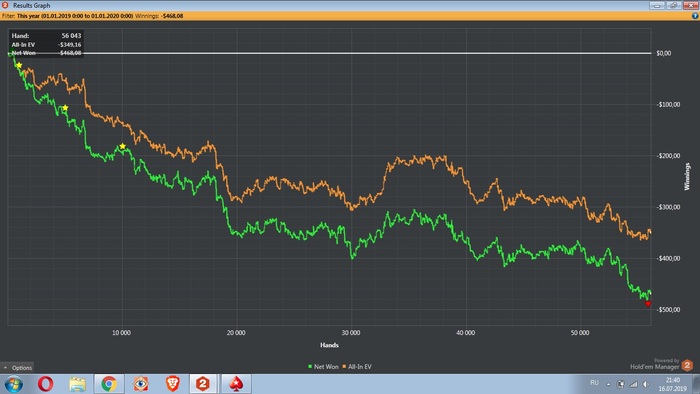The image size is (700, 394).
Task: Minimize the Results Graph window
Action: tap(657, 5)
